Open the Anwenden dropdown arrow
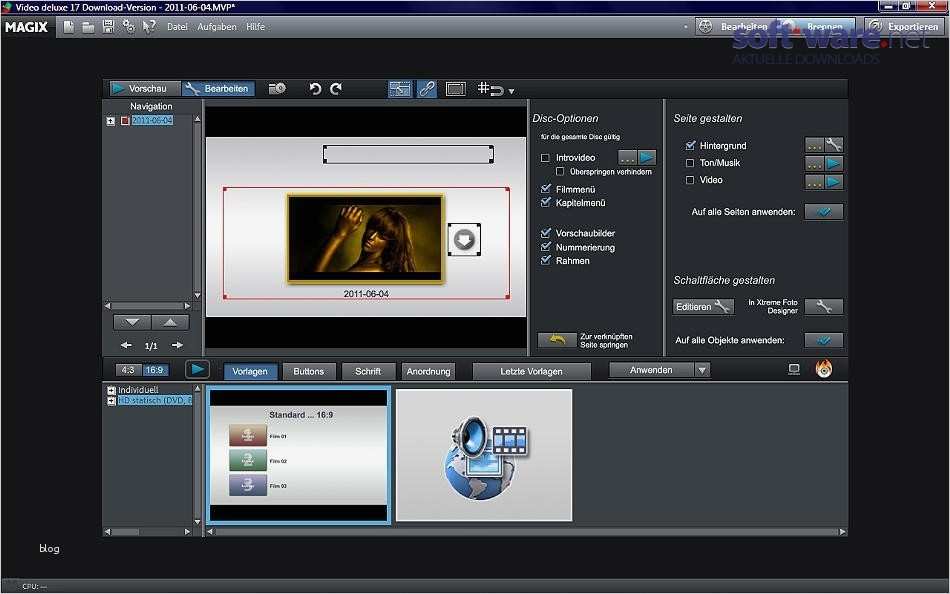The height and width of the screenshot is (594, 950). pyautogui.click(x=702, y=370)
